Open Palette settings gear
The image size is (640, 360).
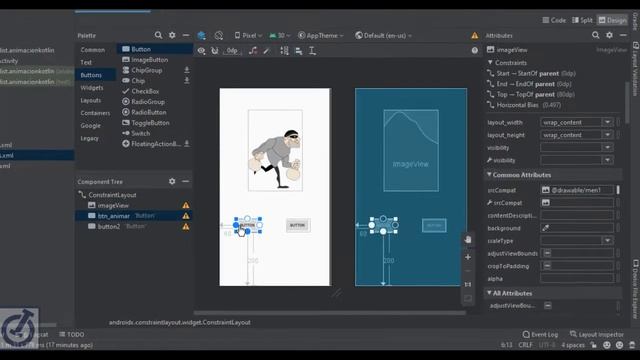click(x=172, y=36)
